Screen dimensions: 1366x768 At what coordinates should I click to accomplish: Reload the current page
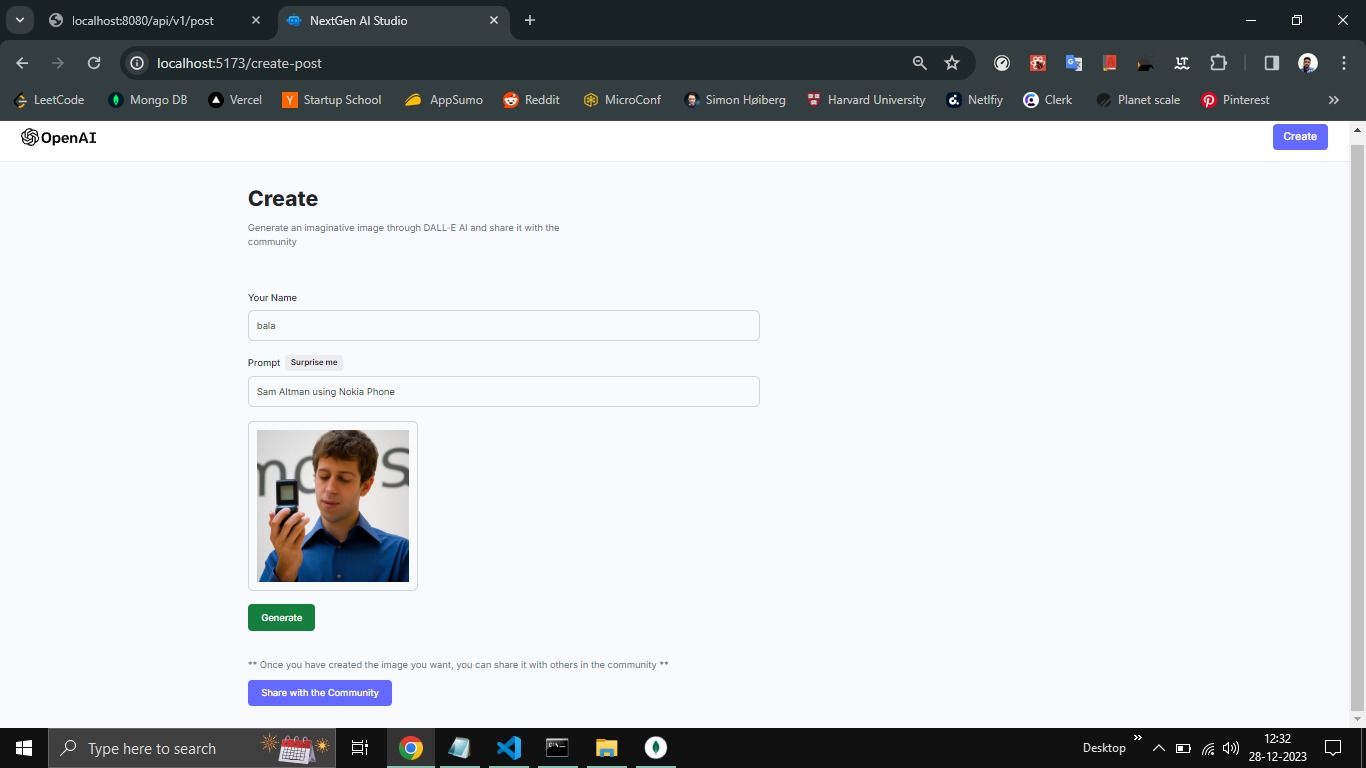click(94, 63)
